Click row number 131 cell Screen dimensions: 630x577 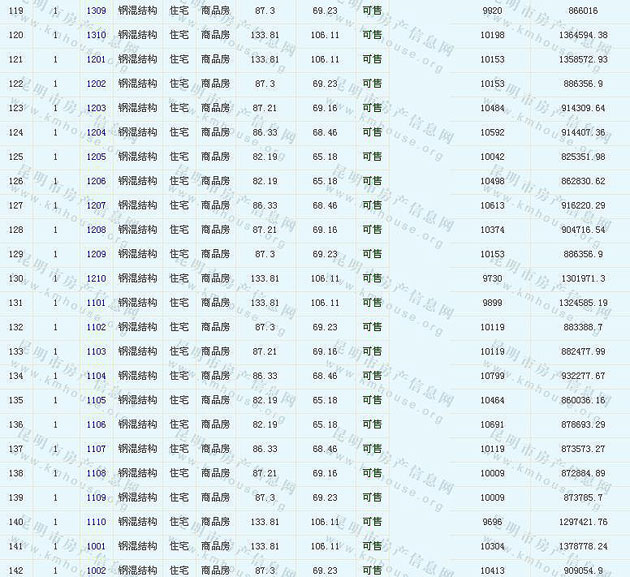coord(16,303)
